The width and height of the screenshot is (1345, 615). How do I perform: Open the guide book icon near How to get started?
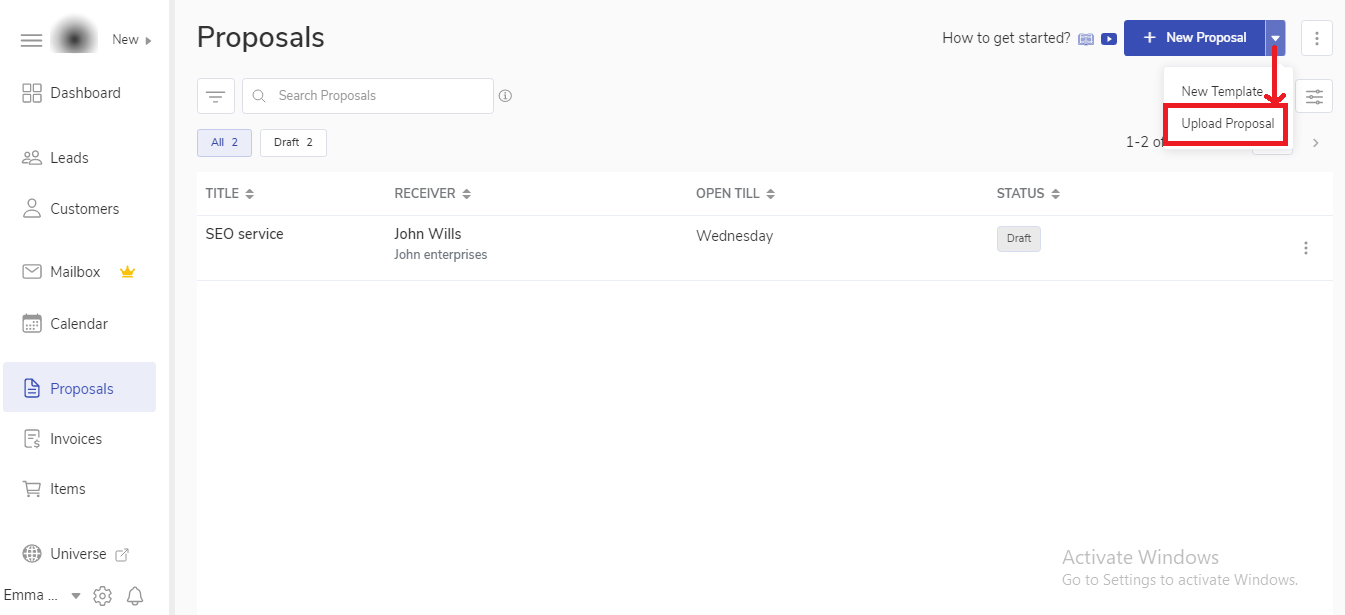coord(1086,39)
